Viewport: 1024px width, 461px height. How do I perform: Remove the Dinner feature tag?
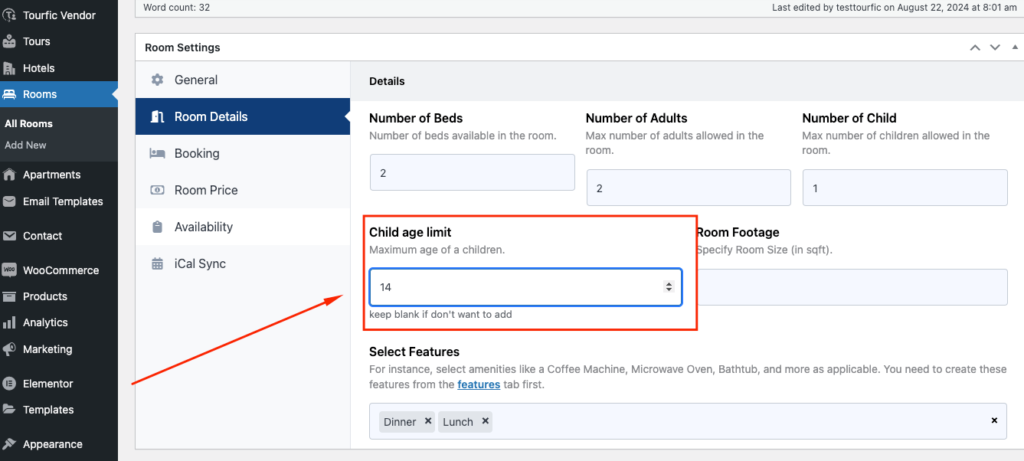point(428,421)
